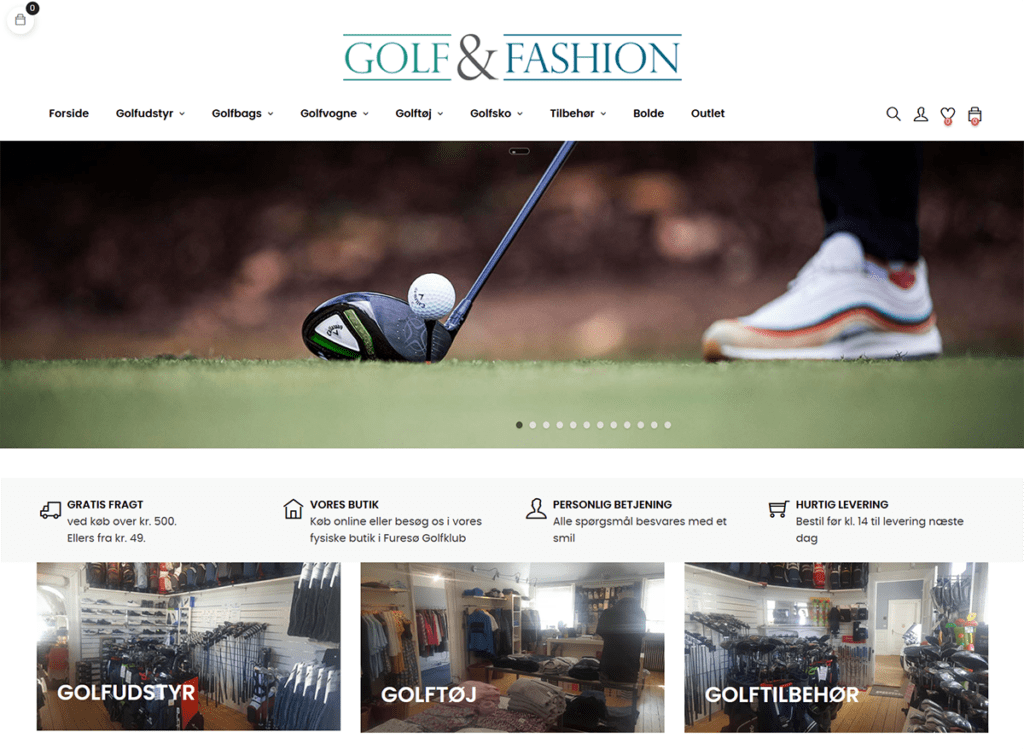Open the wishlist heart icon

click(948, 115)
